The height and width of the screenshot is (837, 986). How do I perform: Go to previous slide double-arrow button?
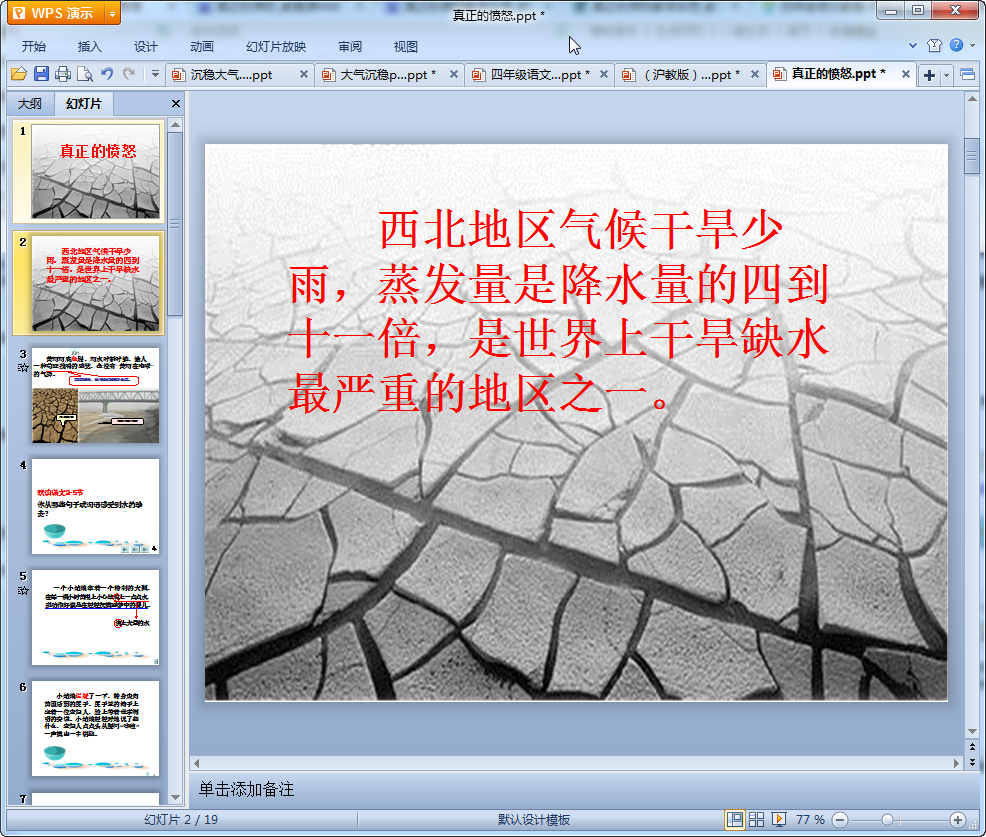coord(972,747)
